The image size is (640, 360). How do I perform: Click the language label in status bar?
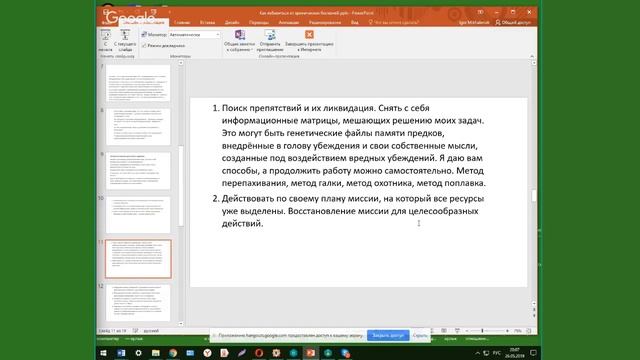point(151,331)
